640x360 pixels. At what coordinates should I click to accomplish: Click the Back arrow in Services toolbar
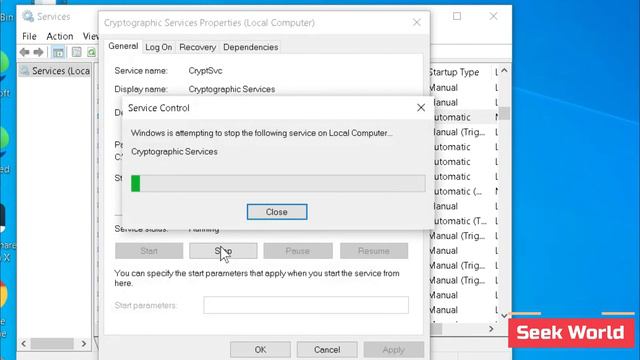coord(24,52)
